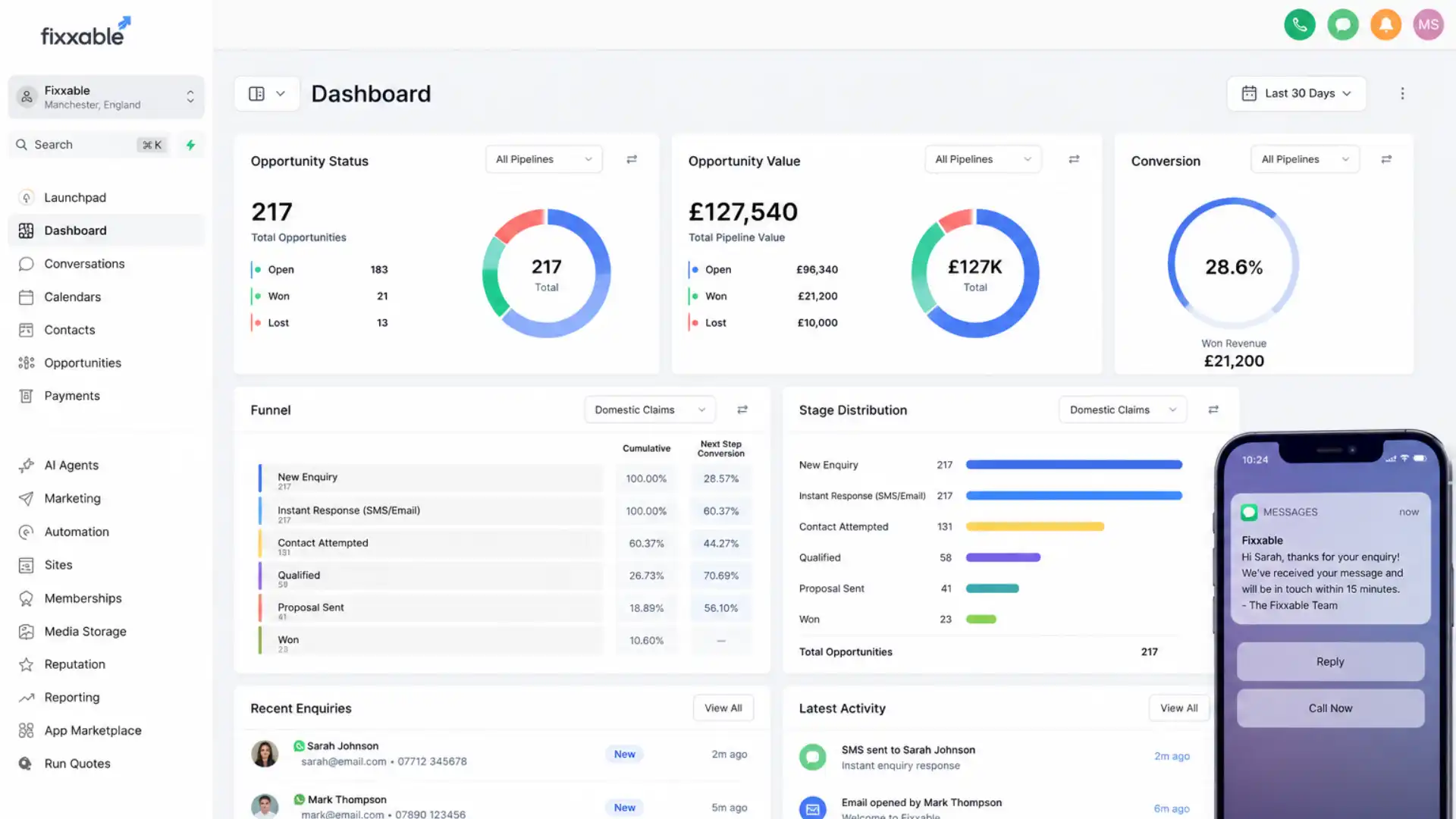Click swap icon on Opportunity Status card

click(632, 159)
